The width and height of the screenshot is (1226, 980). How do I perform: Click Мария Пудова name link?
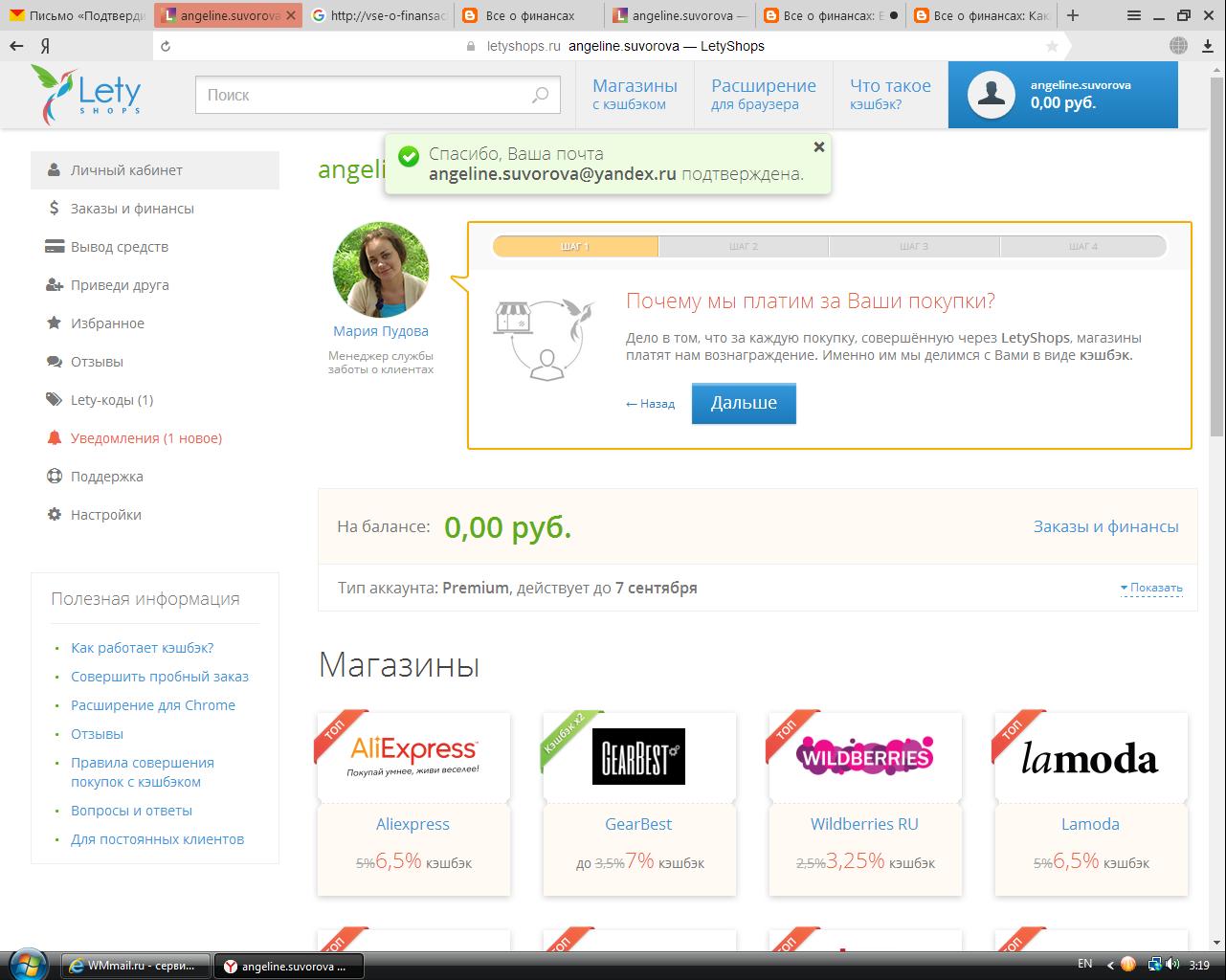click(x=381, y=331)
